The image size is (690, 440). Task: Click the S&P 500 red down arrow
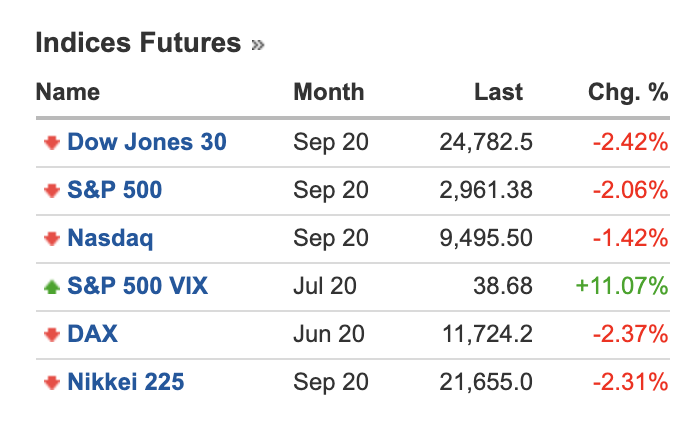point(52,191)
